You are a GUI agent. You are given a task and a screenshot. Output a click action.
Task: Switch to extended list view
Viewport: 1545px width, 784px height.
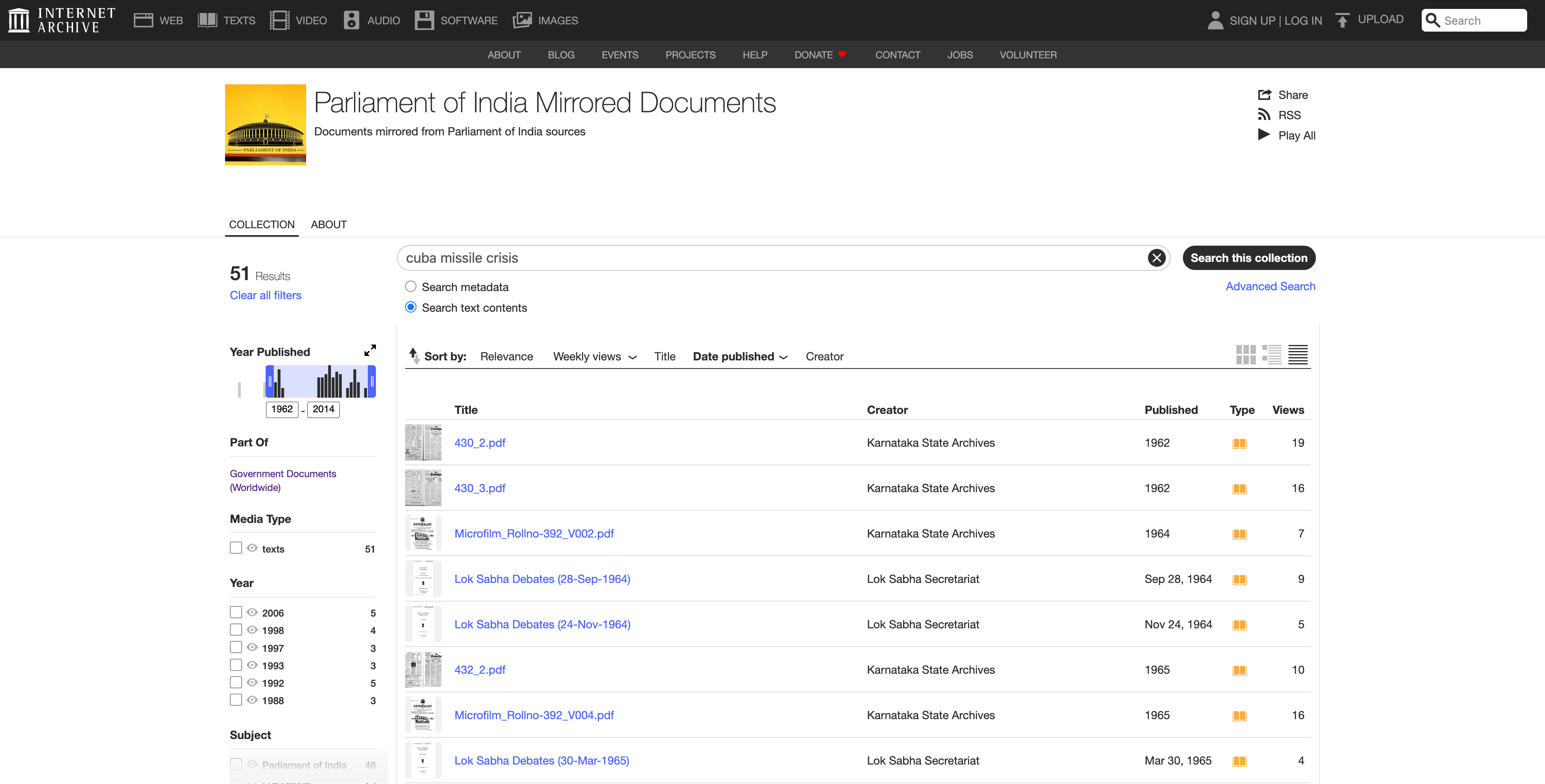coord(1272,355)
